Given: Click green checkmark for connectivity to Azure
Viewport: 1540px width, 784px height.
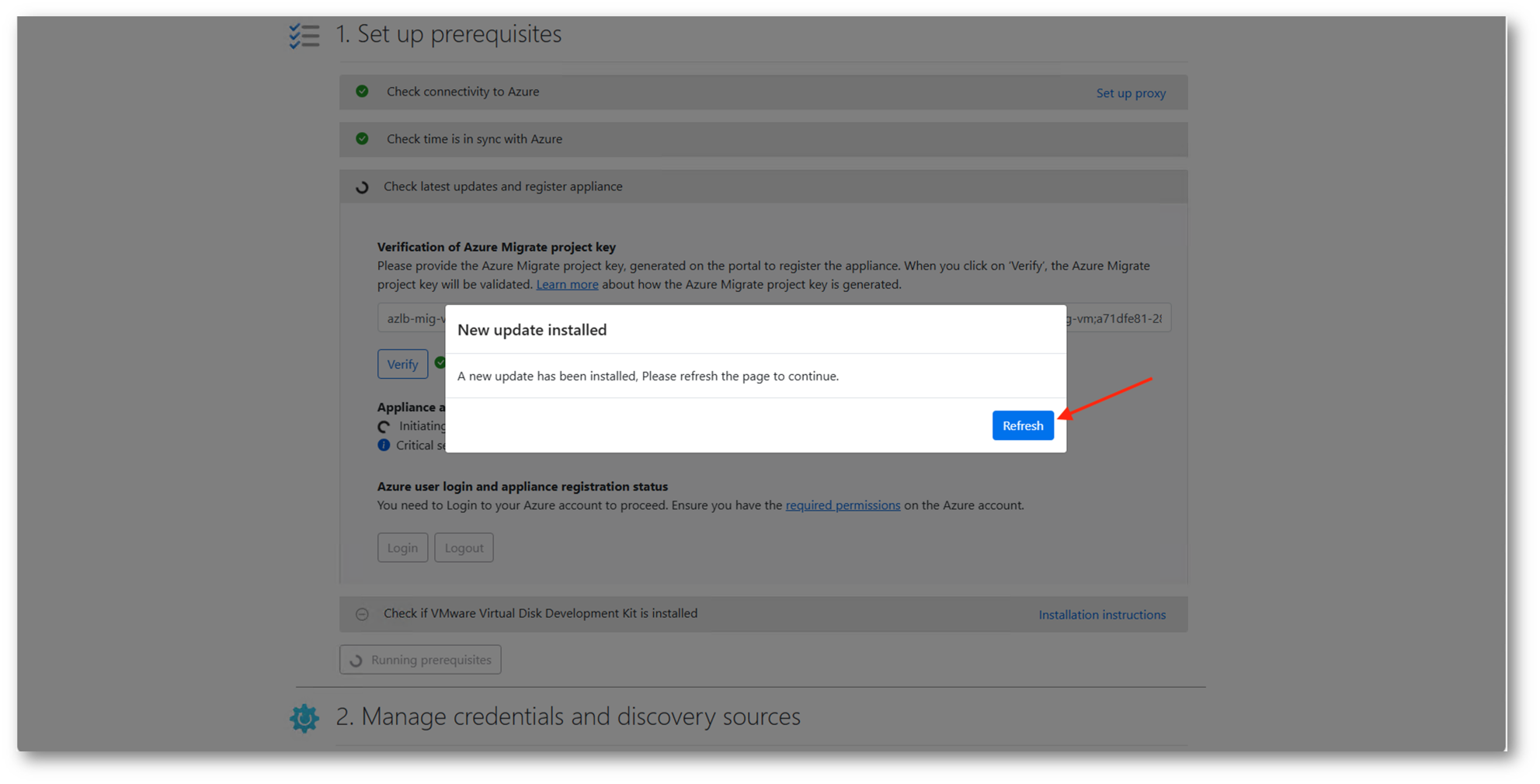Looking at the screenshot, I should coord(362,92).
